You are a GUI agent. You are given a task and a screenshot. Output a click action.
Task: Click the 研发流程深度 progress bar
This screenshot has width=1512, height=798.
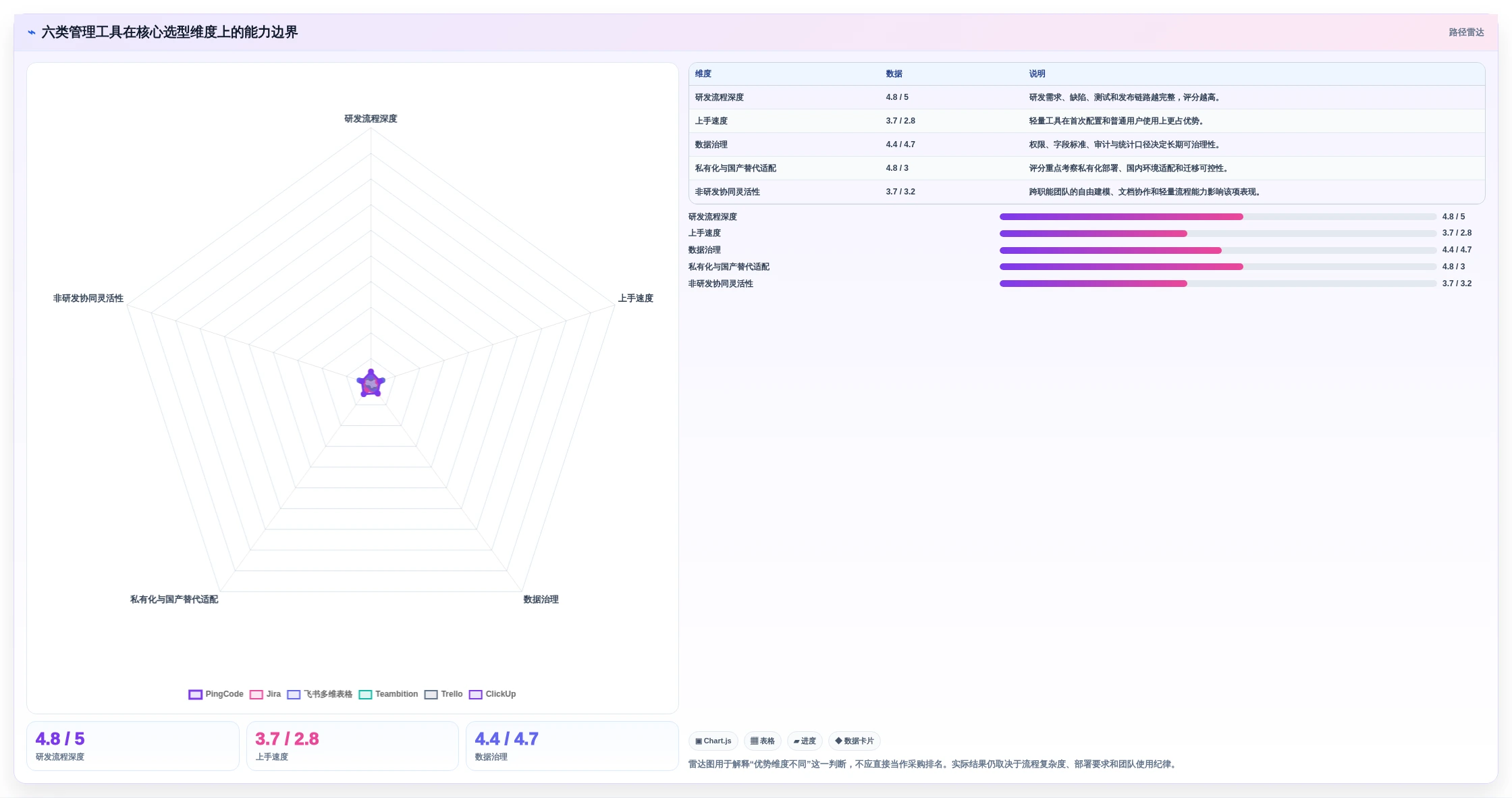click(1218, 217)
